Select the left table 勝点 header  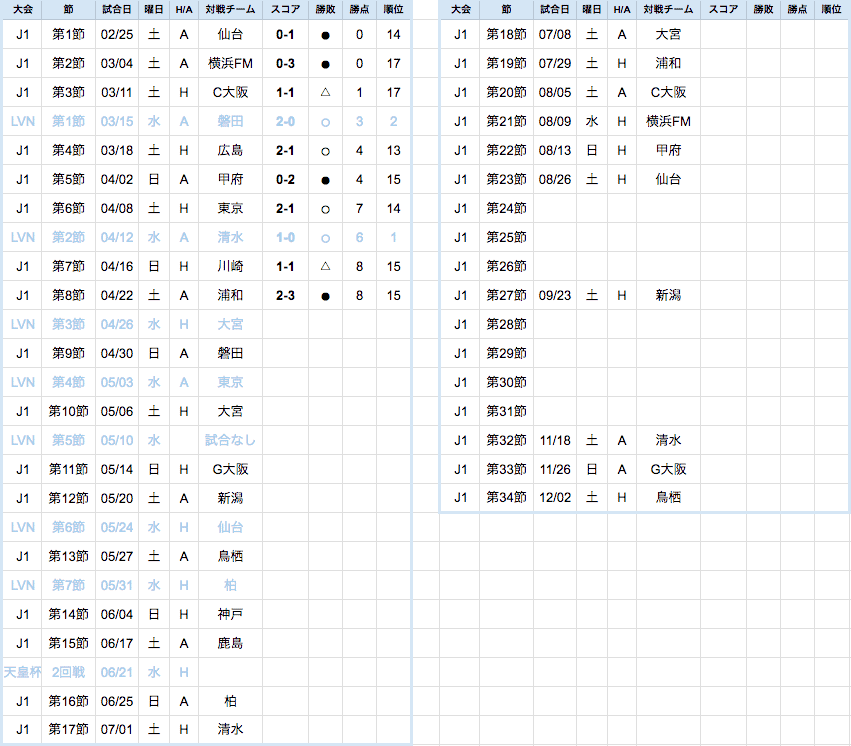[x=359, y=10]
